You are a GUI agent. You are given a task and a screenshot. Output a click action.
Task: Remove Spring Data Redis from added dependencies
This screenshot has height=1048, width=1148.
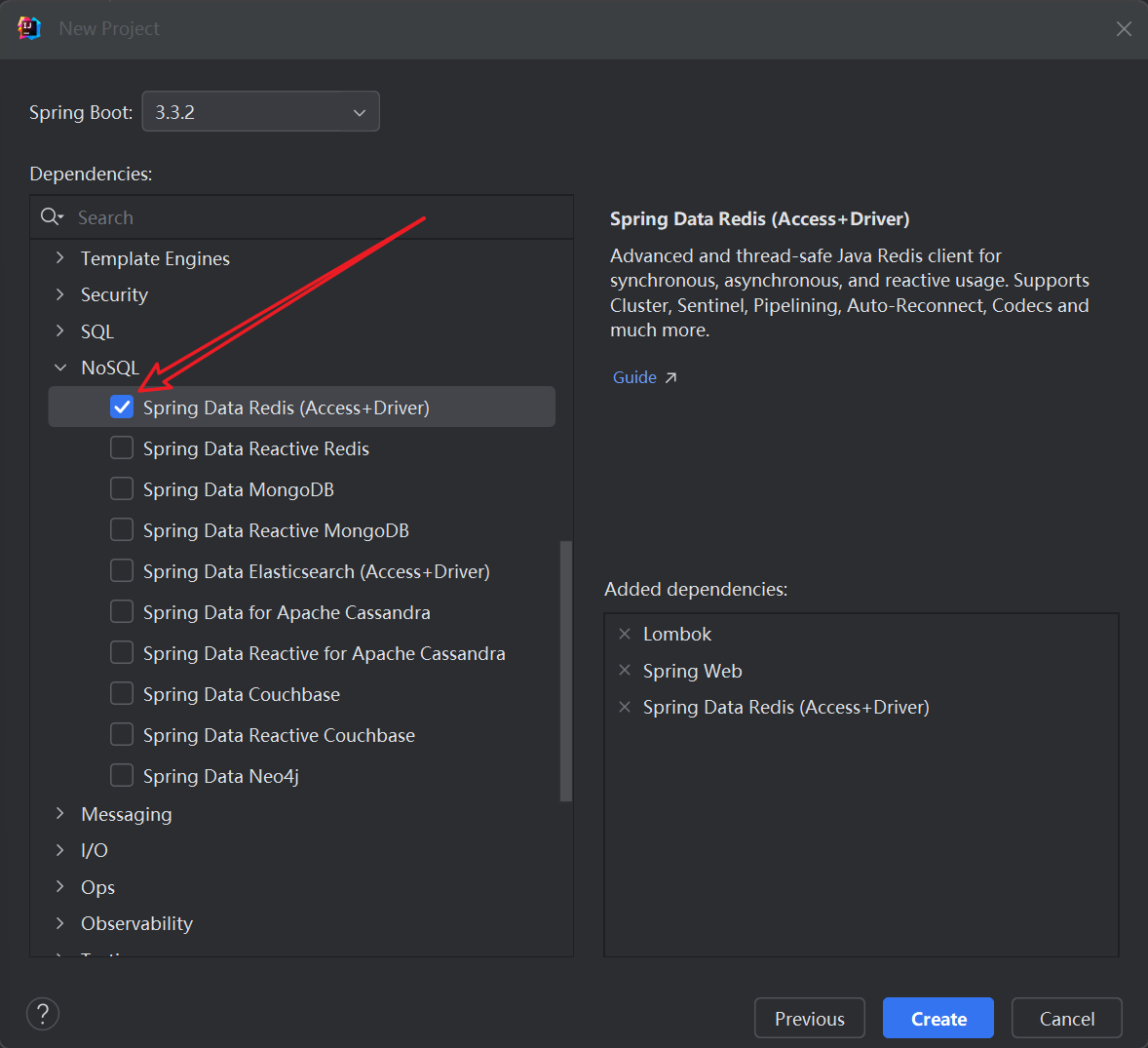[x=625, y=707]
